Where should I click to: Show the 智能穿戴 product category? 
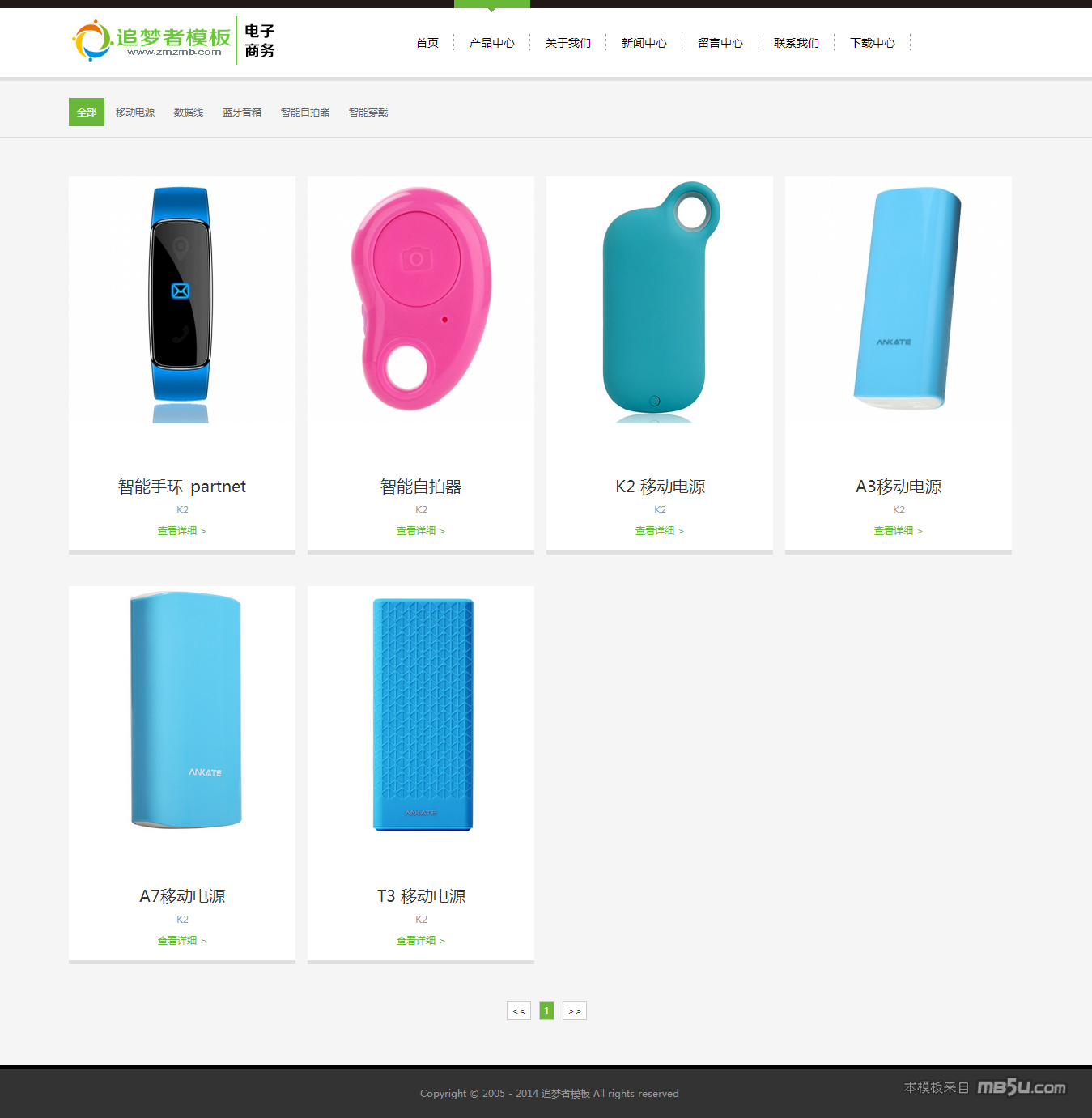(x=368, y=113)
